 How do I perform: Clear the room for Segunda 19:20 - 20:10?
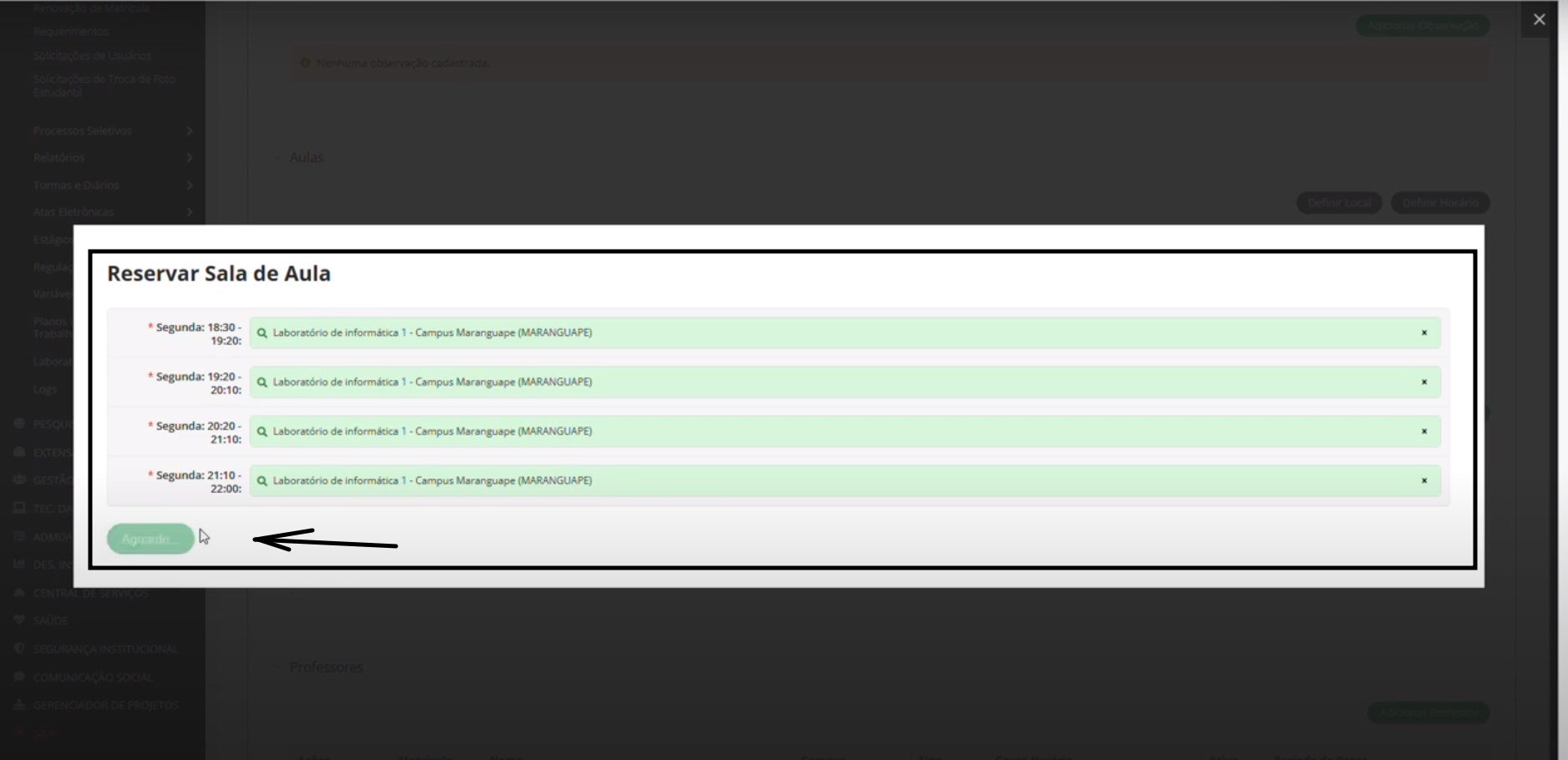(1424, 383)
